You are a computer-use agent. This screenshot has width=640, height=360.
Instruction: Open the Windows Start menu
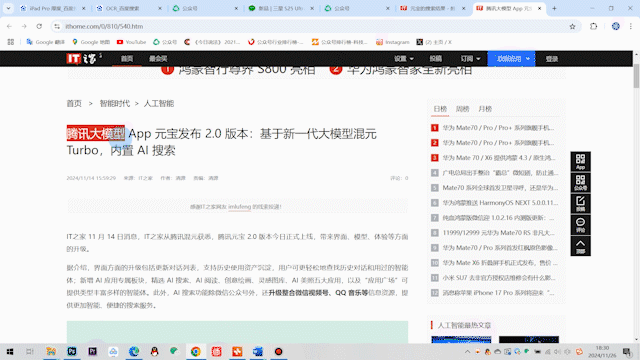[x=10, y=351]
